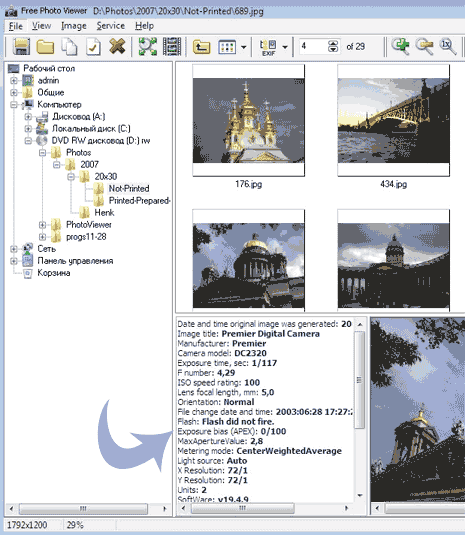Increase image number with stepper up arrow

click(x=333, y=43)
